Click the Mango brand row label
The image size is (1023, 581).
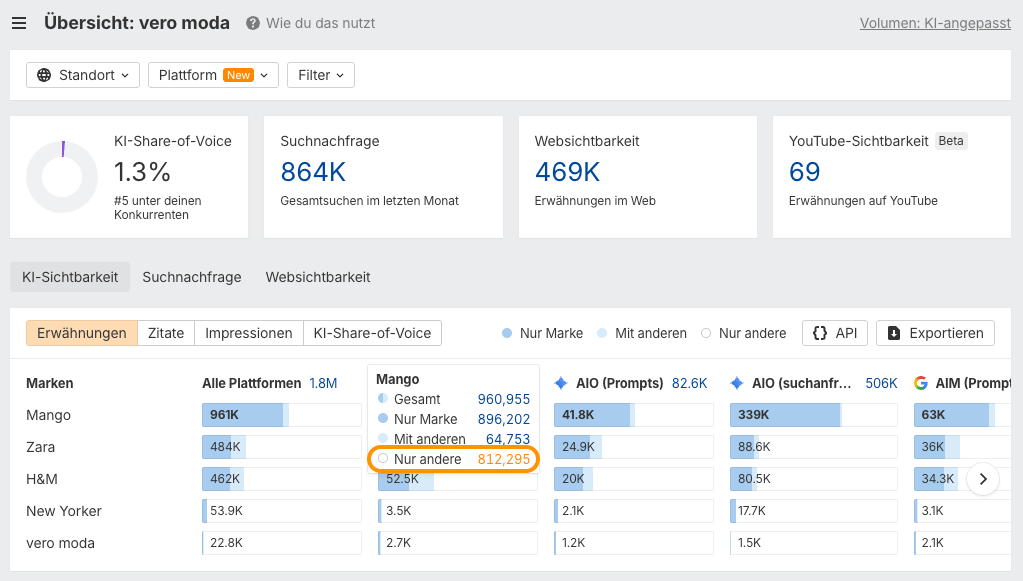48,415
